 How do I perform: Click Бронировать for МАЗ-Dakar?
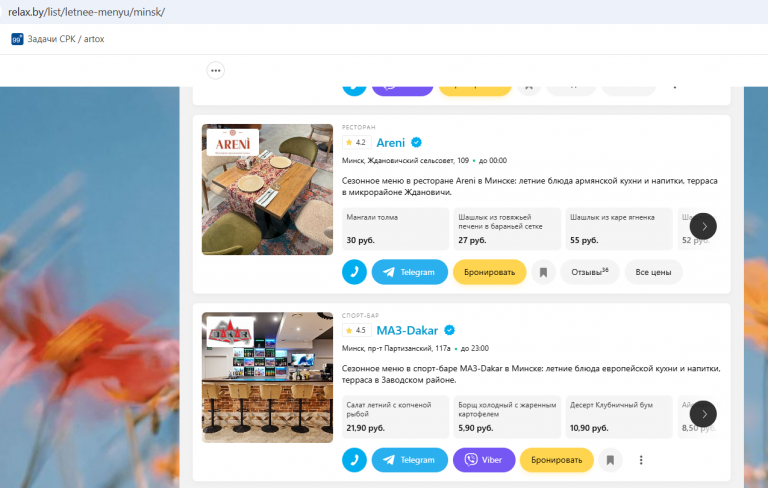click(x=556, y=460)
